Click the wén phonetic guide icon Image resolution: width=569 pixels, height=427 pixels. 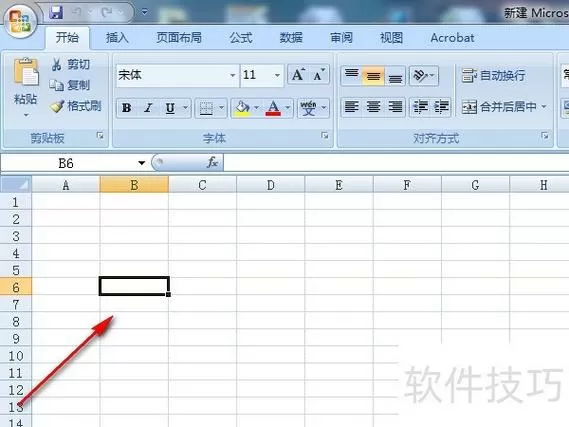tap(308, 108)
